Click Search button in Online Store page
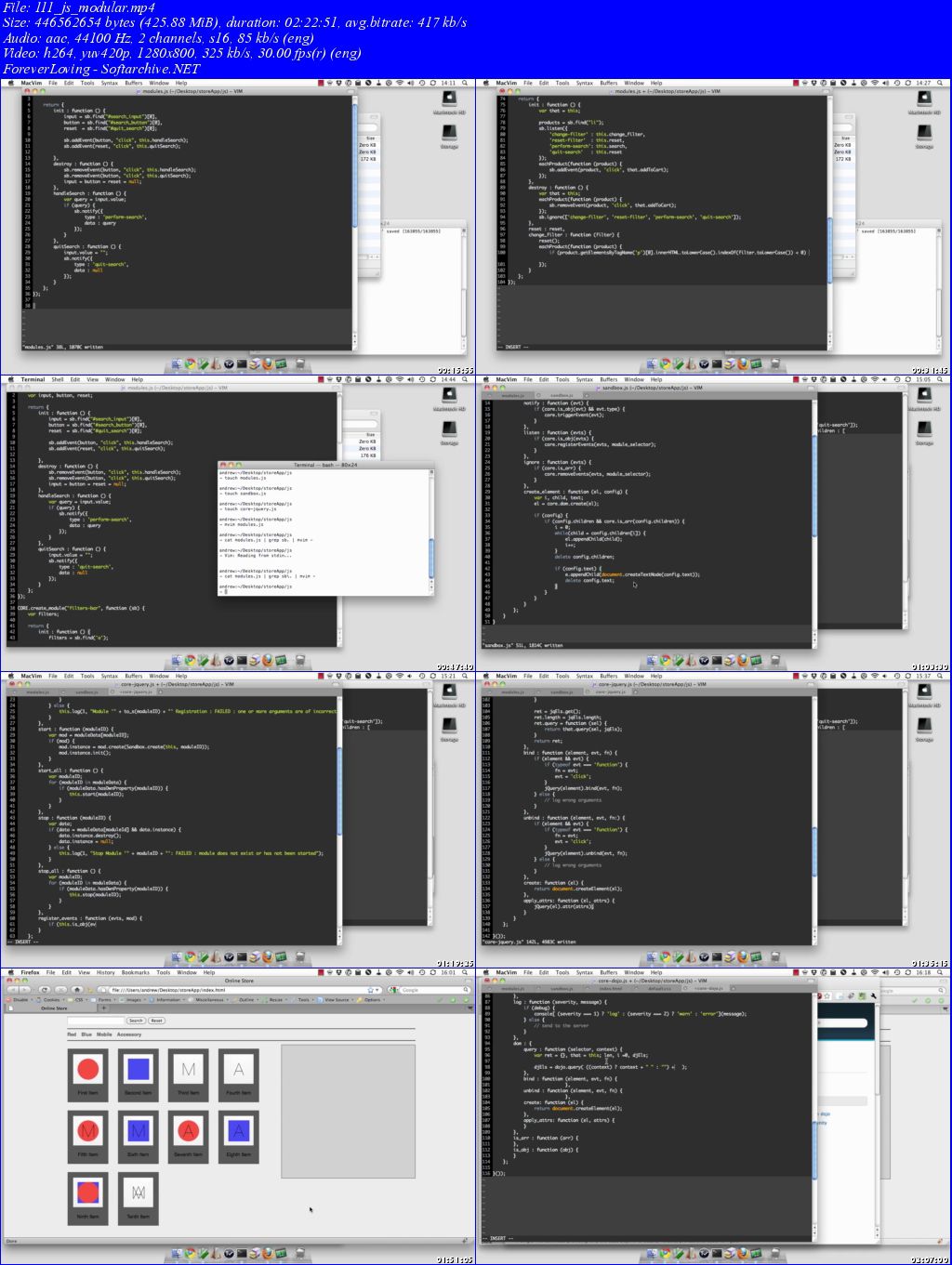This screenshot has height=1265, width=952. tap(136, 1021)
